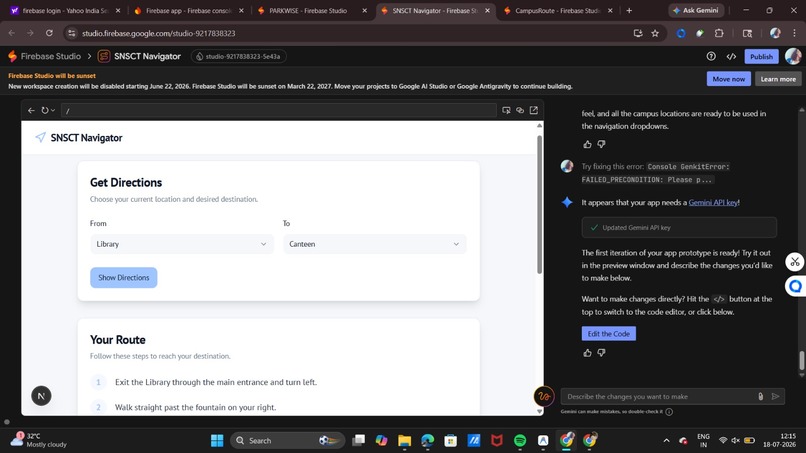Reload the app preview

point(45,110)
